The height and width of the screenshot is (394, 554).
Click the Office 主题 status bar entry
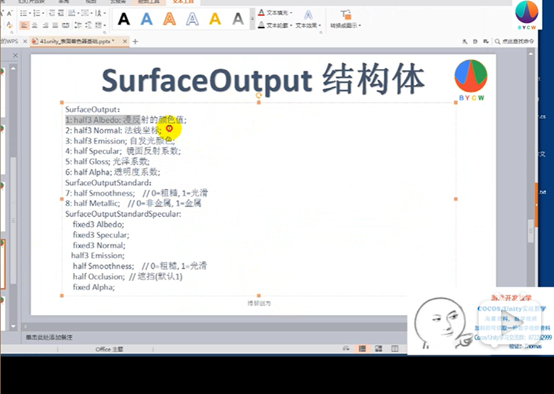[x=109, y=349]
